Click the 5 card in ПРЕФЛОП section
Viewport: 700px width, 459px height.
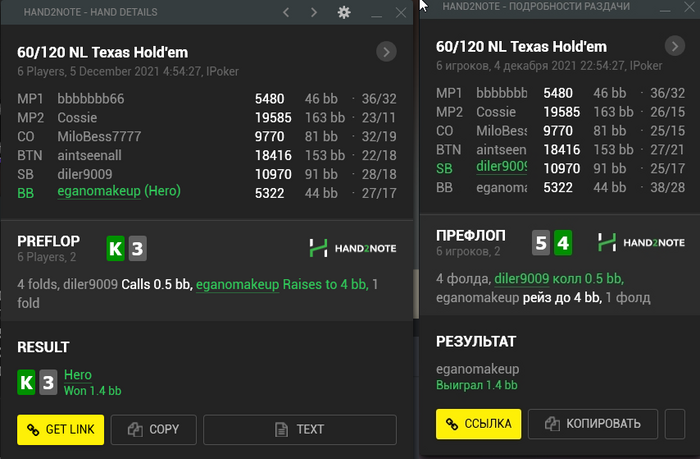click(541, 243)
